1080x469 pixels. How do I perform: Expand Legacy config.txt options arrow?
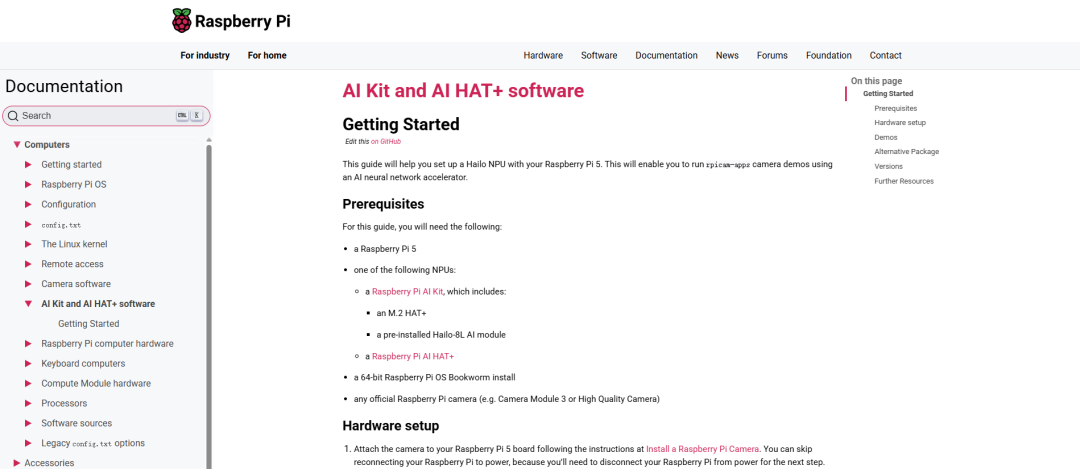coord(28,444)
